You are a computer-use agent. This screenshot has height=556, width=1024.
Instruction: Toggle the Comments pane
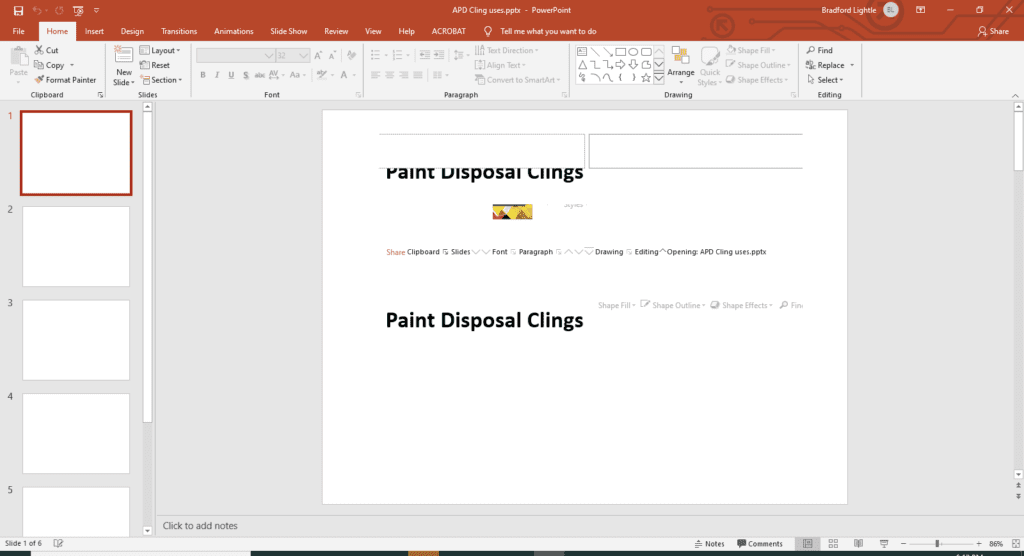point(759,544)
